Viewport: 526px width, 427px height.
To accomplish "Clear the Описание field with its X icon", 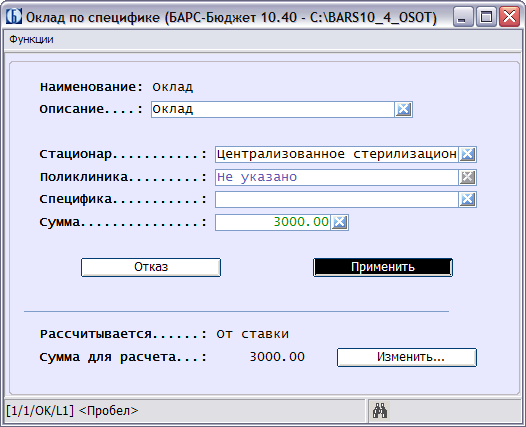I will click(403, 109).
